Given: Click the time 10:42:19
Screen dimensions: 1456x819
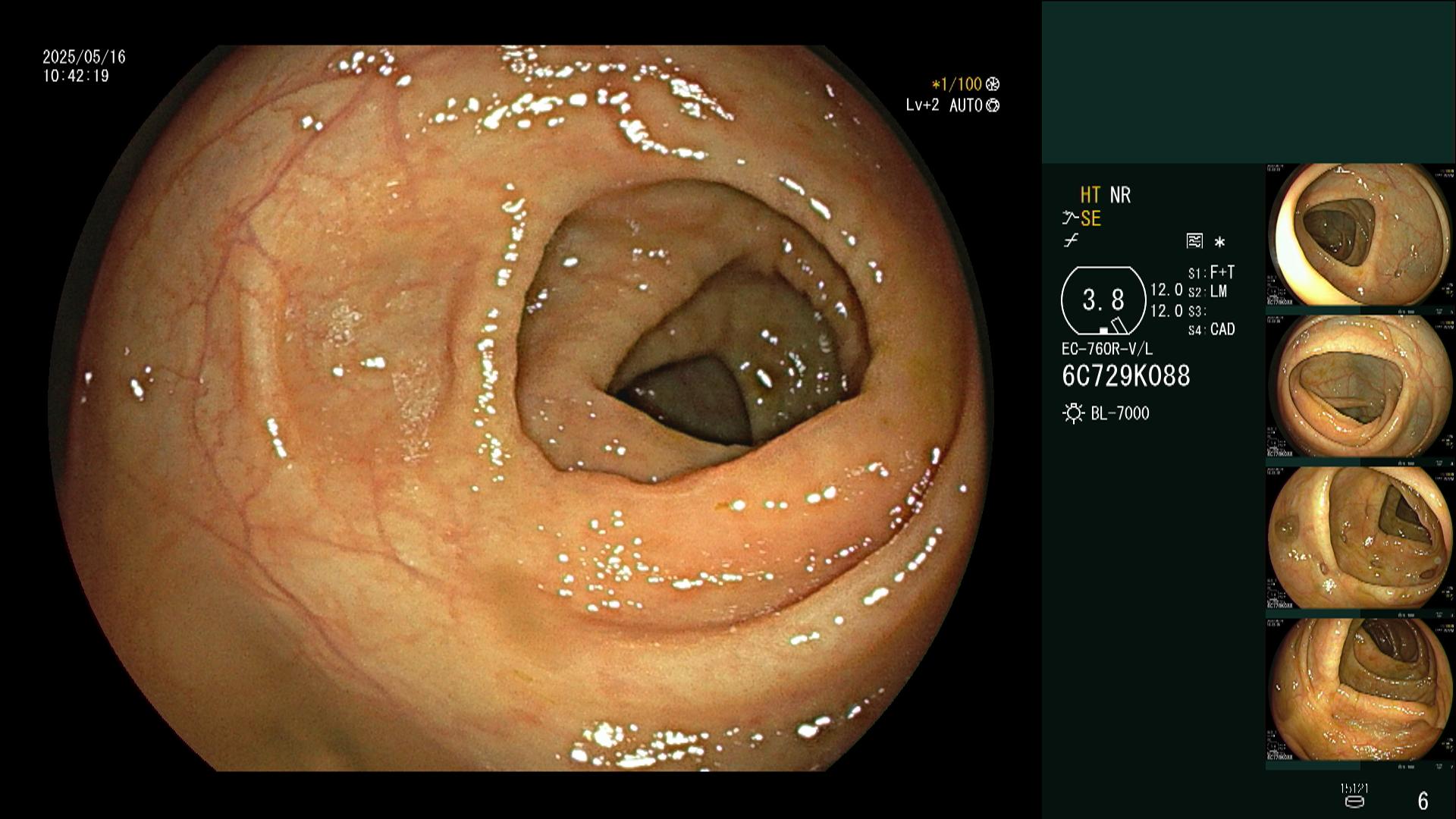Looking at the screenshot, I should point(76,76).
